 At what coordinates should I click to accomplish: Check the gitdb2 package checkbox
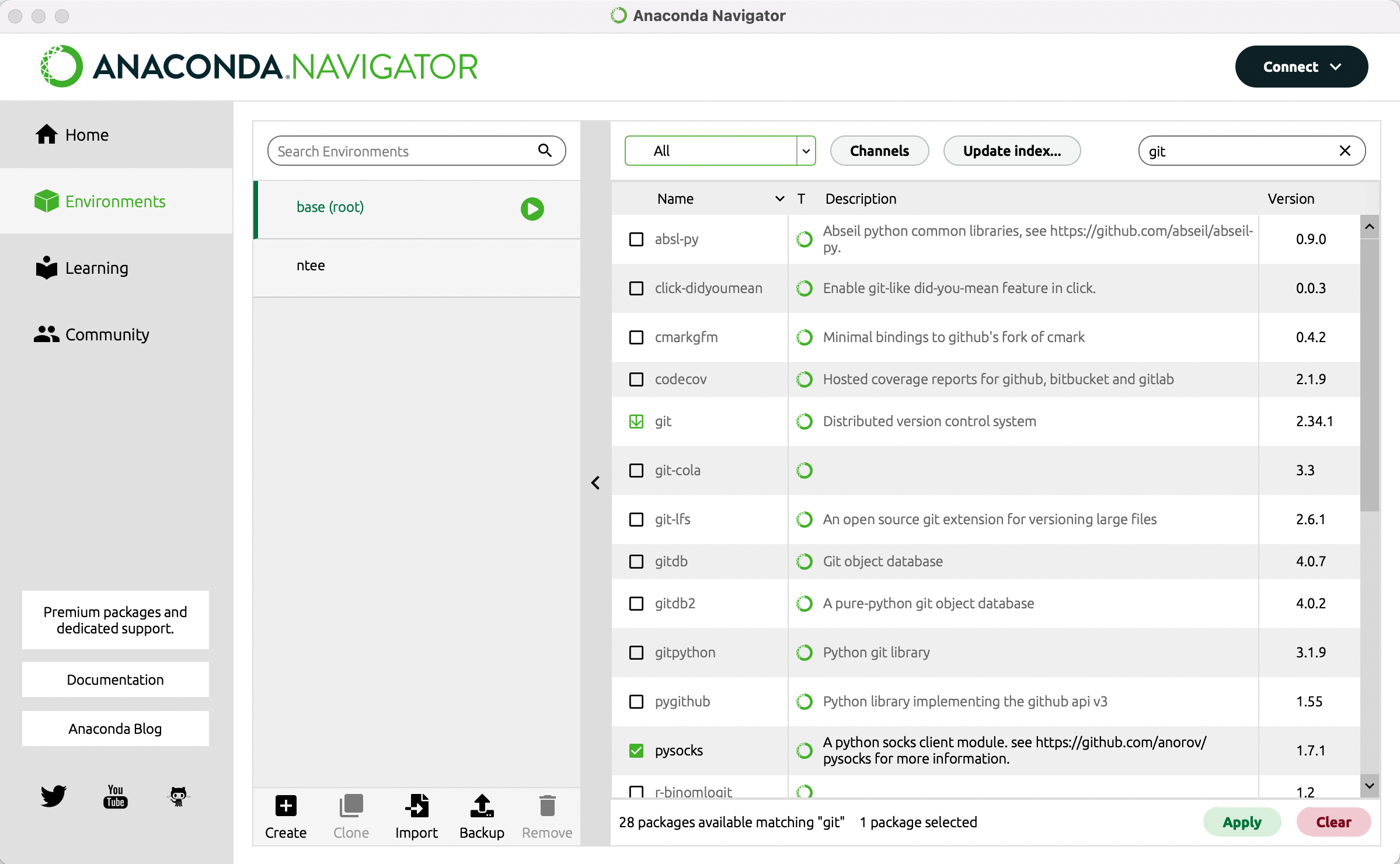click(636, 604)
